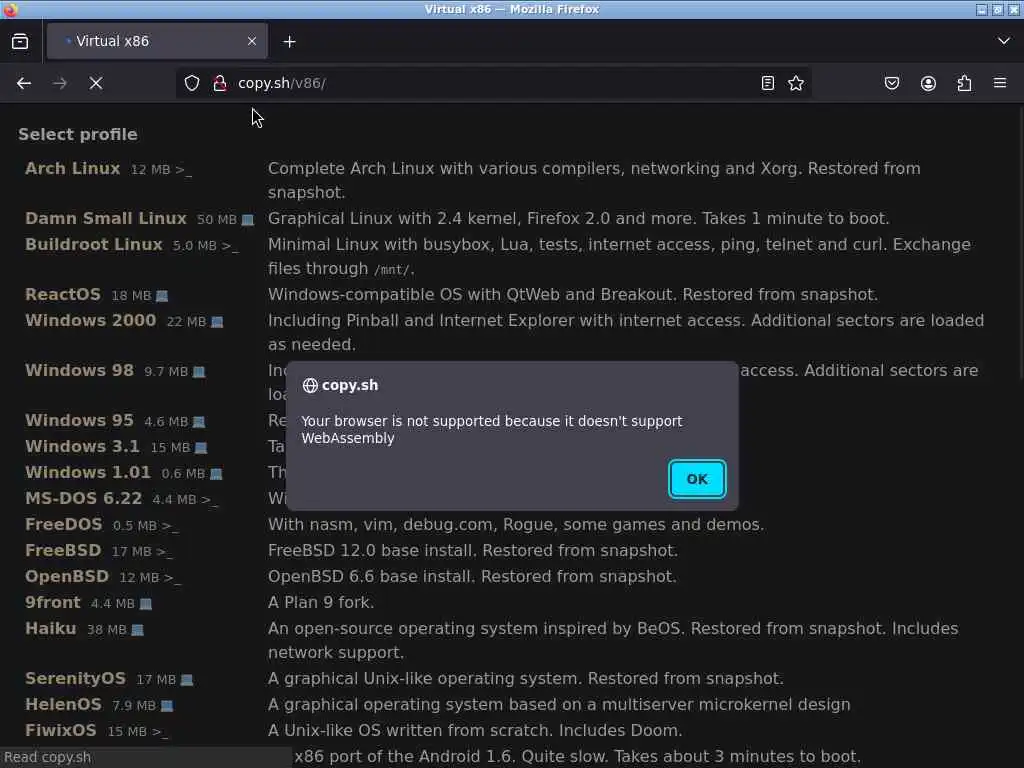
Task: Open the Damn Small Linux profile
Action: point(106,218)
